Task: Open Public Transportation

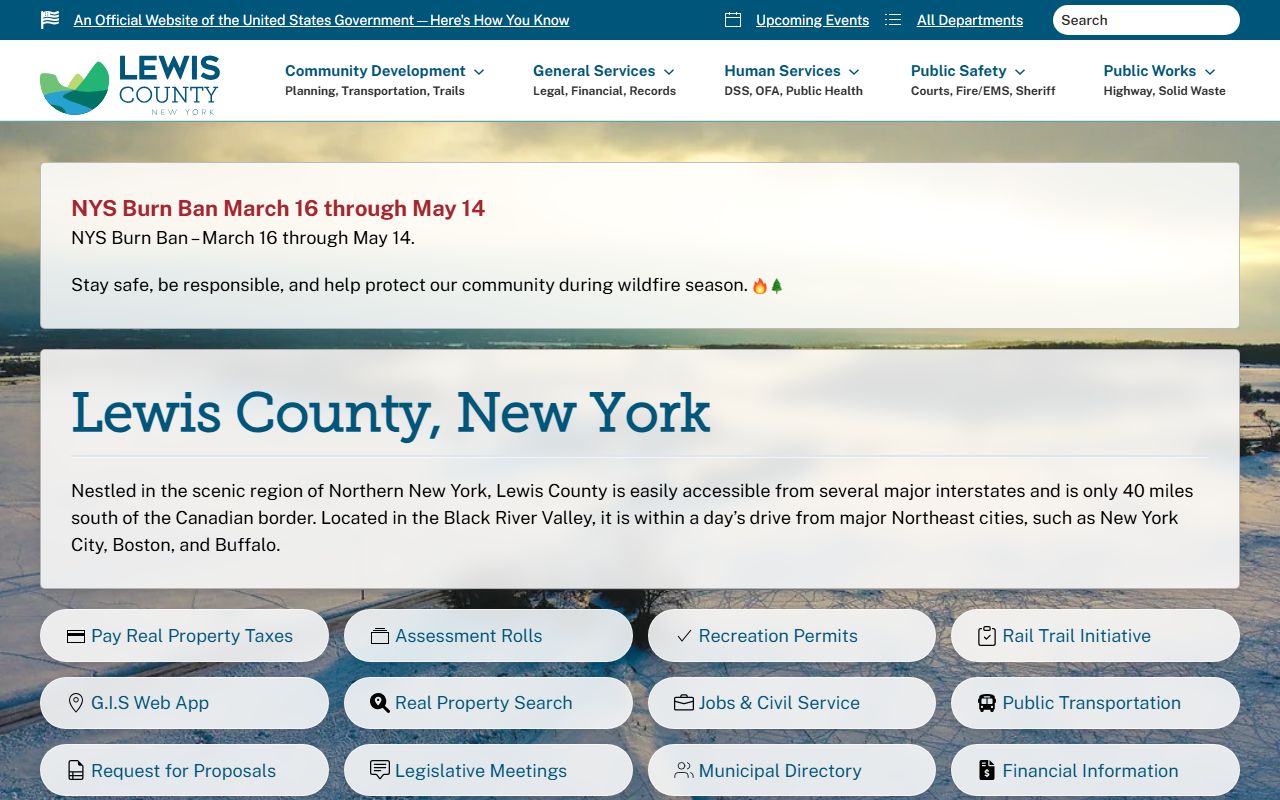Action: point(1095,703)
